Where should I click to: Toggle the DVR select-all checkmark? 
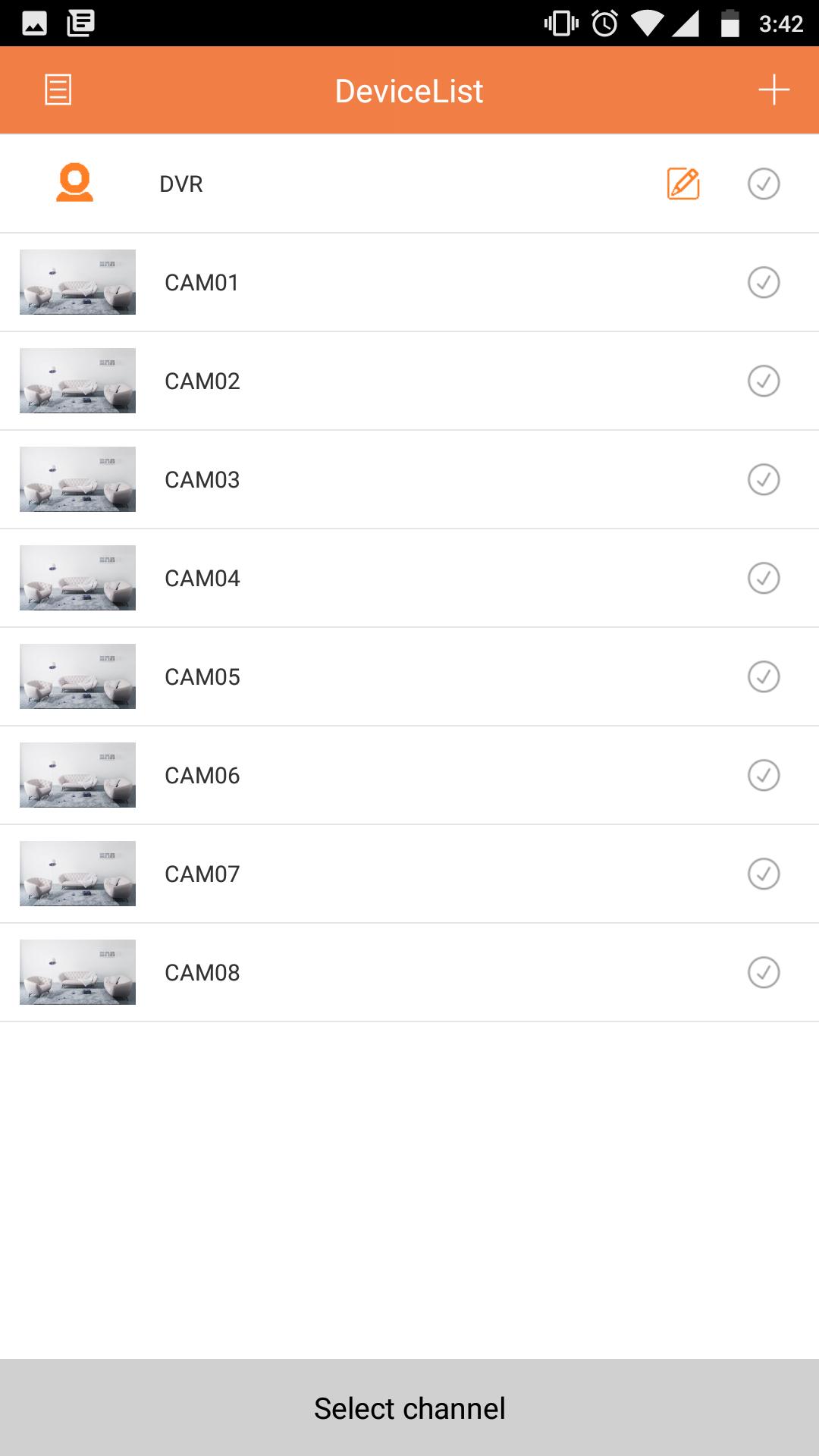(764, 184)
